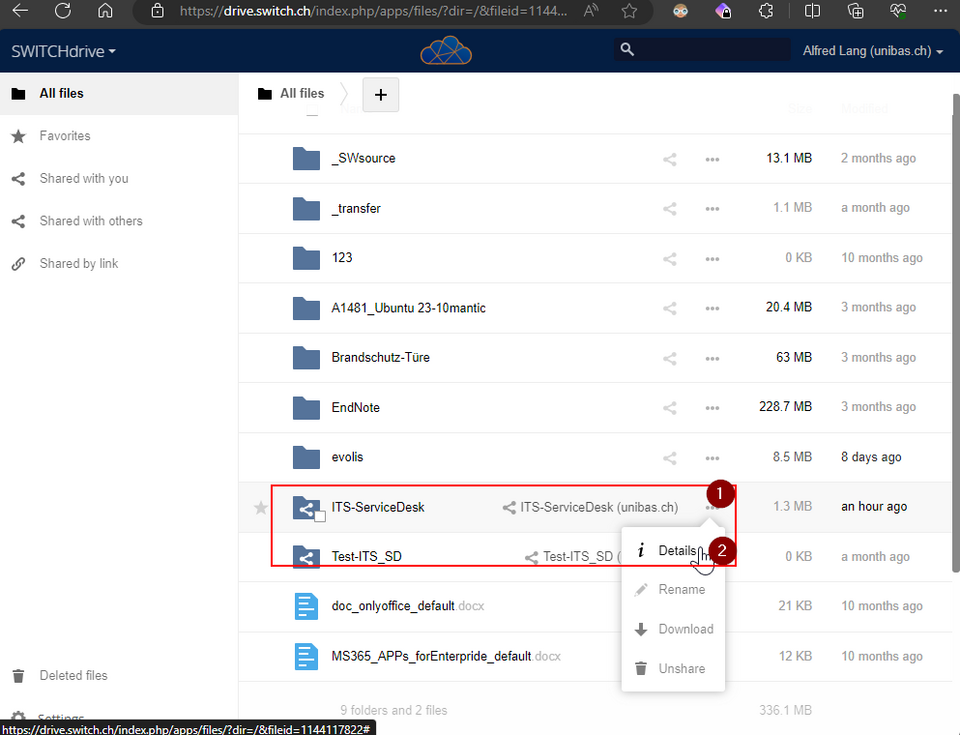Open the A1481_Ubuntu 23-10mantic folder name
Viewport: 960px width, 735px height.
click(x=408, y=308)
